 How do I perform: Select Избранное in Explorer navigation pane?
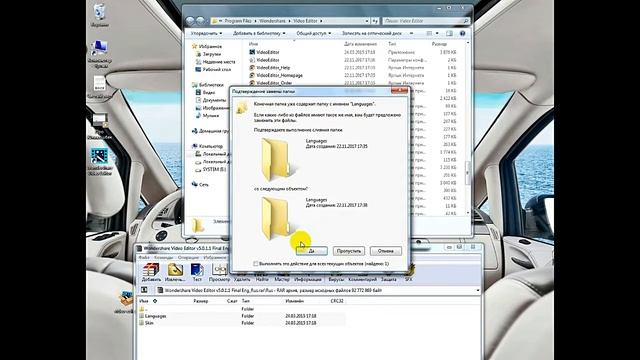pyautogui.click(x=207, y=46)
